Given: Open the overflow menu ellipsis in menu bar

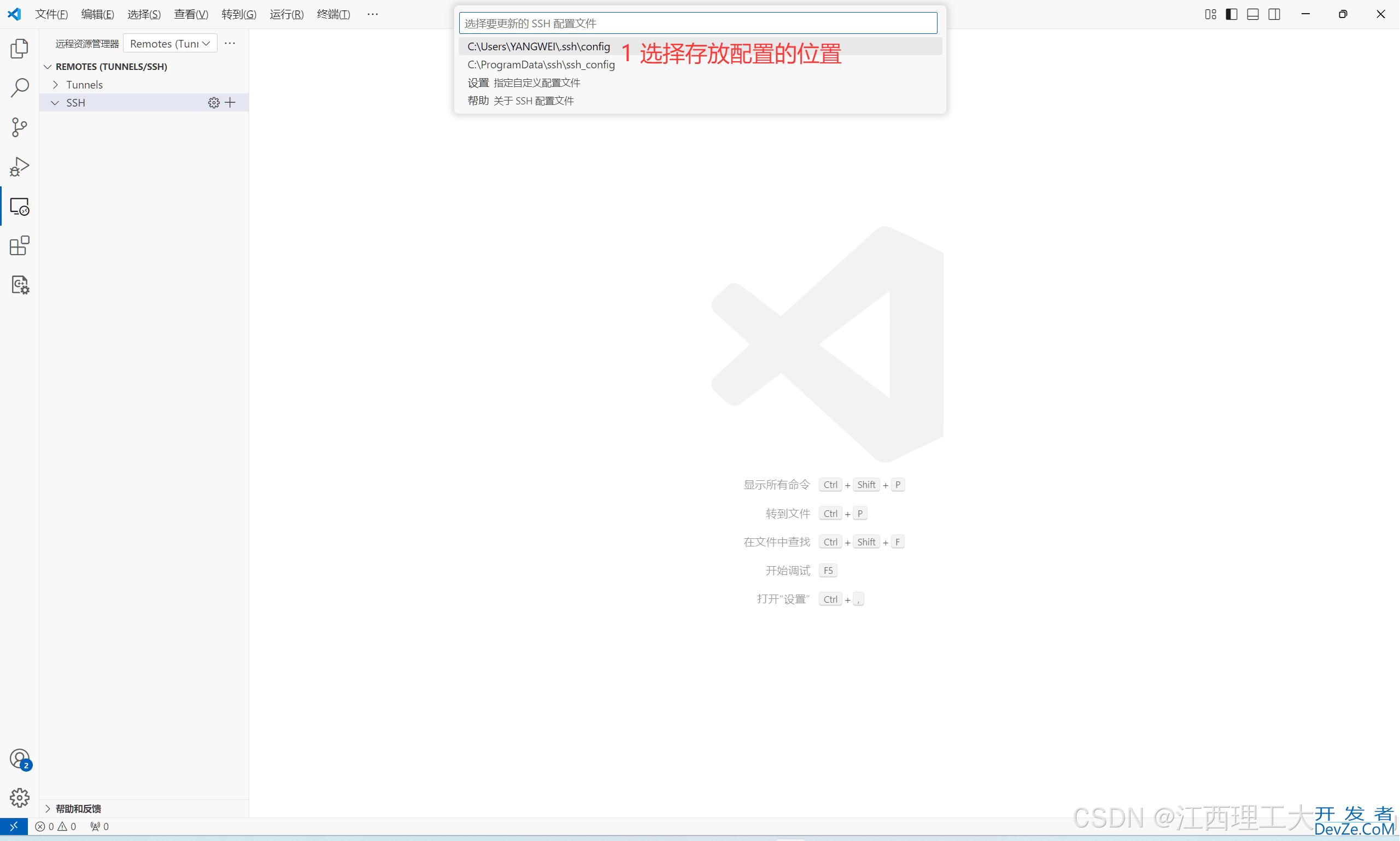Looking at the screenshot, I should tap(372, 14).
